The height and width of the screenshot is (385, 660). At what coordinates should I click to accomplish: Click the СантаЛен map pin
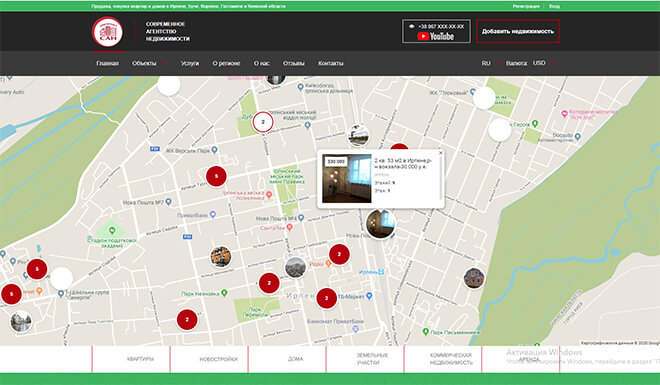290,228
